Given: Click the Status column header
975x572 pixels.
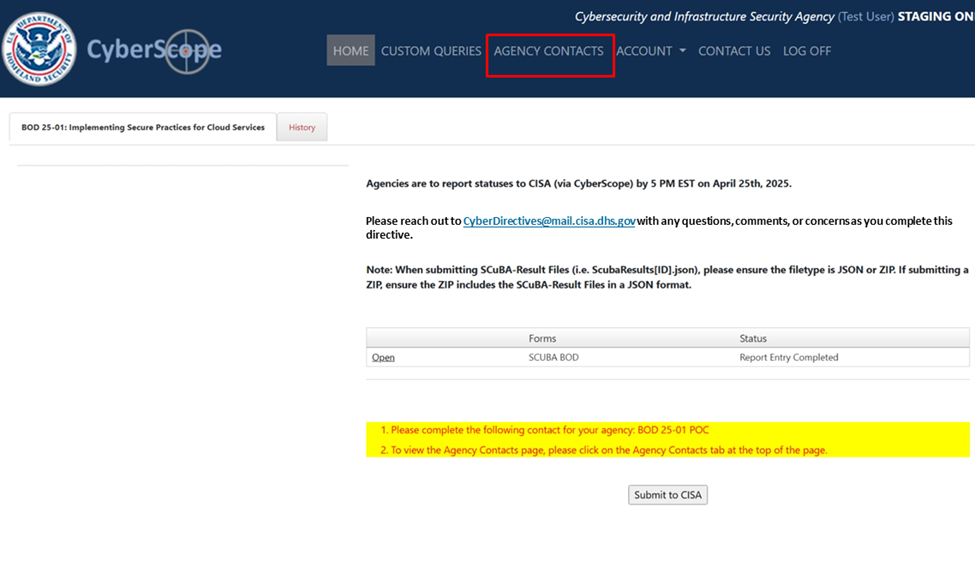Looking at the screenshot, I should click(753, 338).
